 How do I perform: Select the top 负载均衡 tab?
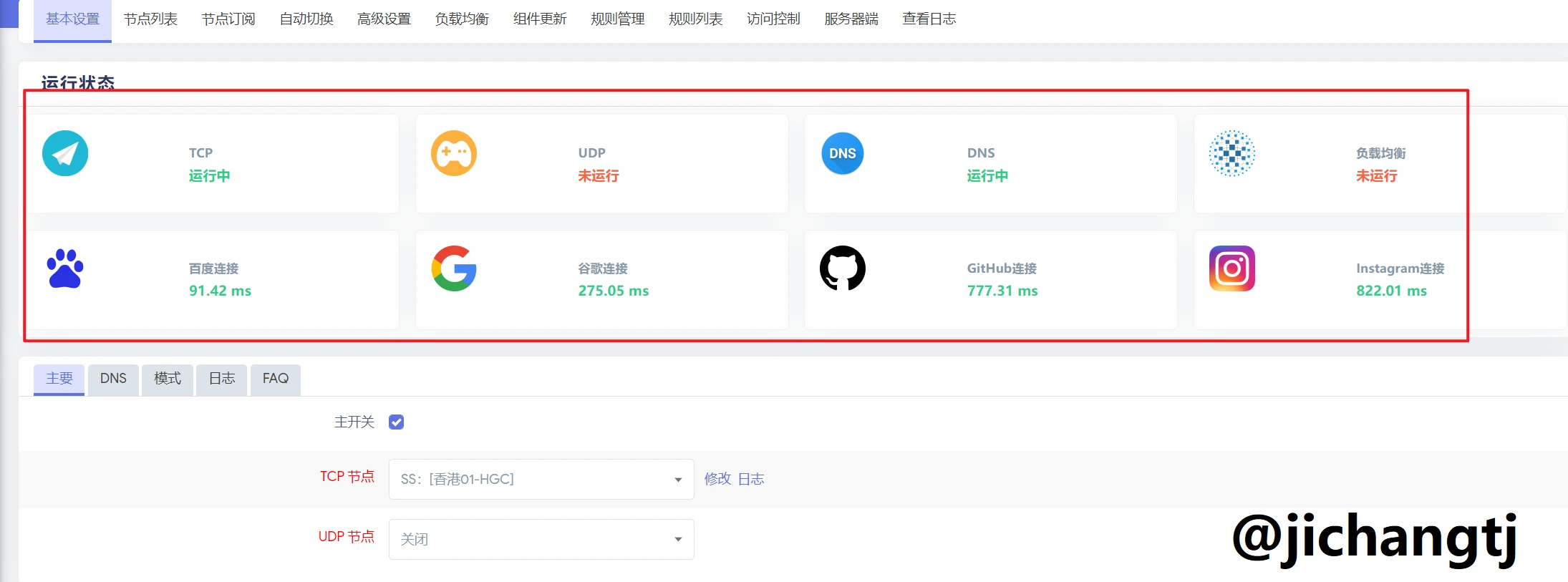coord(462,19)
